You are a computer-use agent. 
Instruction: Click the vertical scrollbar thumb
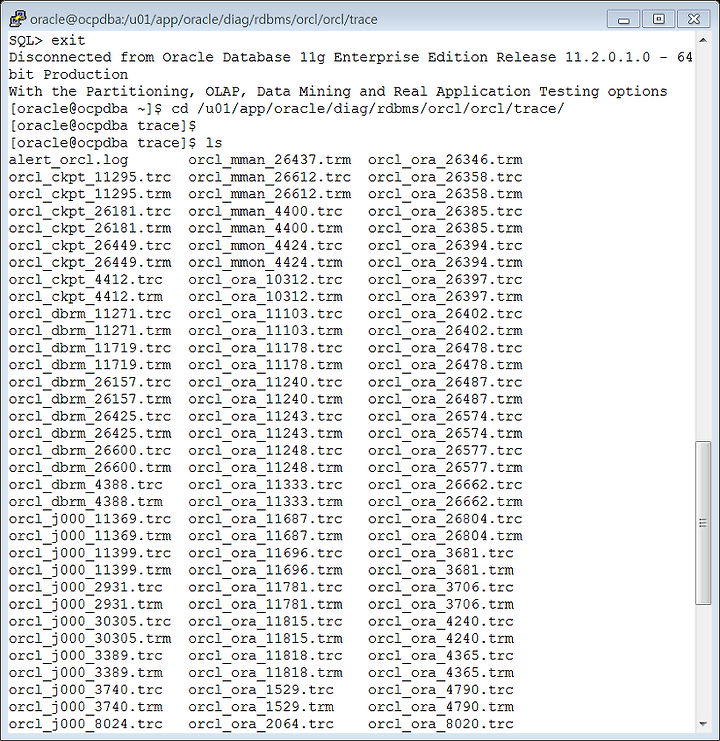[703, 523]
